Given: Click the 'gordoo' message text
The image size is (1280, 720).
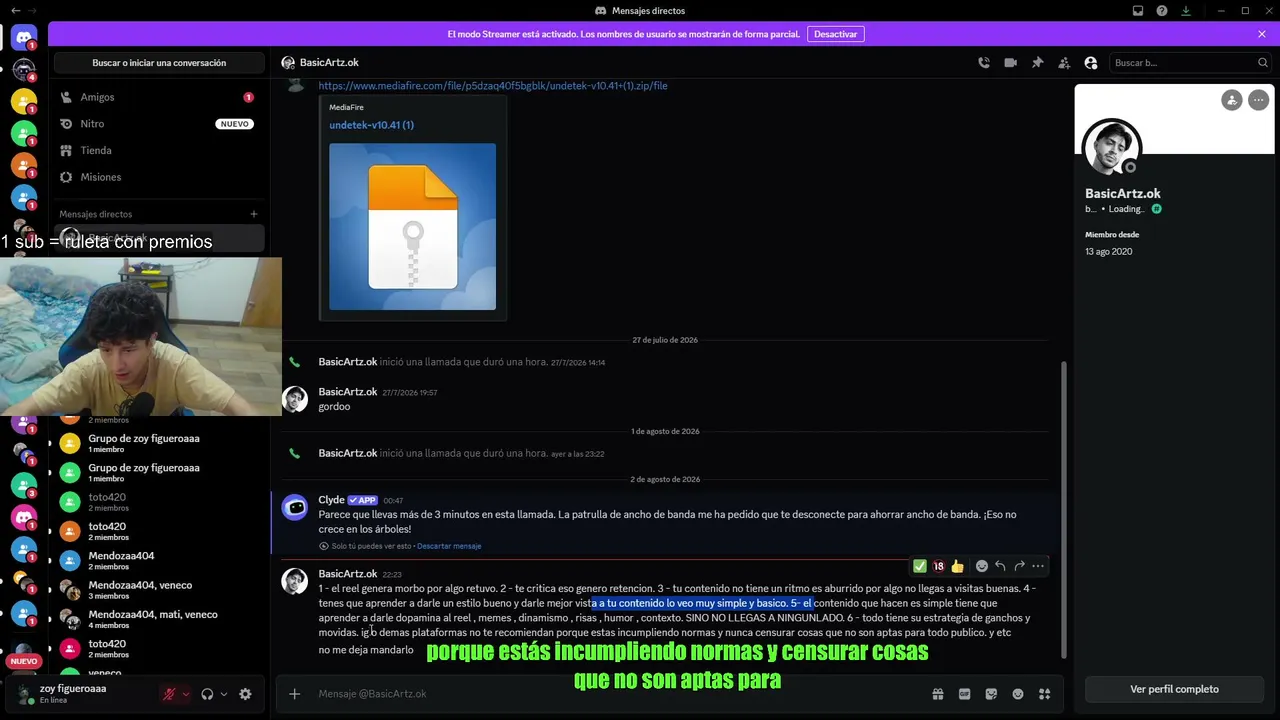Looking at the screenshot, I should (334, 407).
